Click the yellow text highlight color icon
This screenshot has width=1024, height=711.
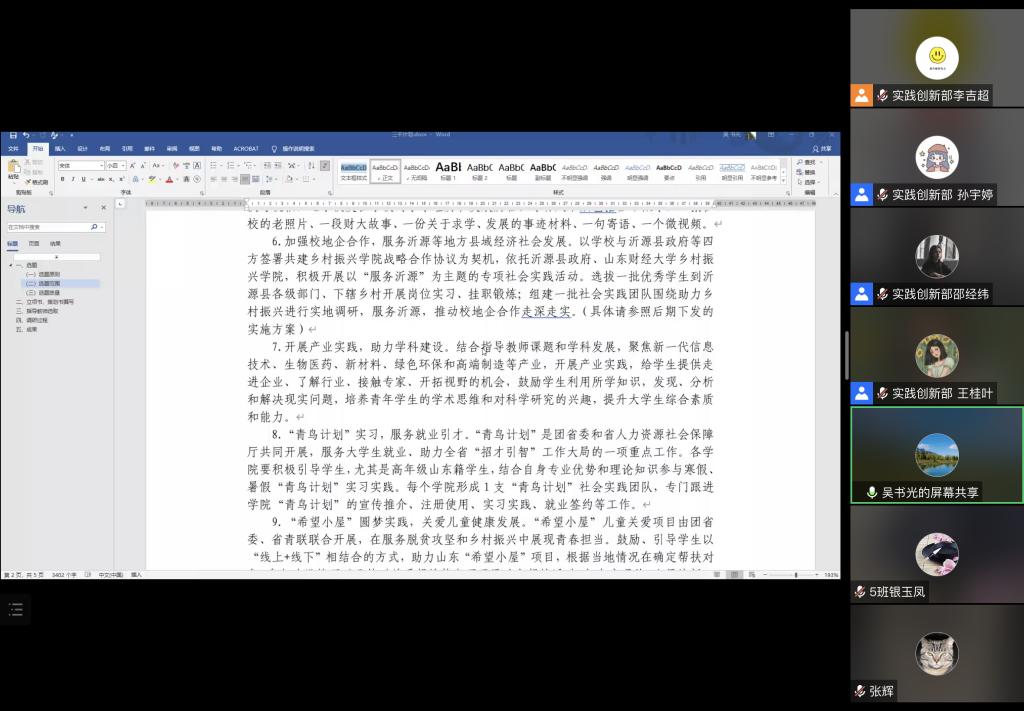click(154, 180)
